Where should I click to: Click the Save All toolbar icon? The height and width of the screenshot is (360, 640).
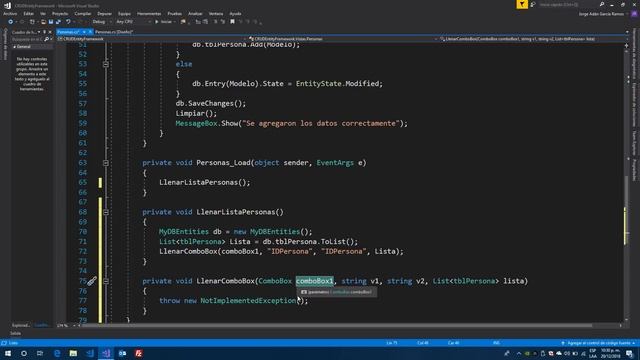point(58,22)
